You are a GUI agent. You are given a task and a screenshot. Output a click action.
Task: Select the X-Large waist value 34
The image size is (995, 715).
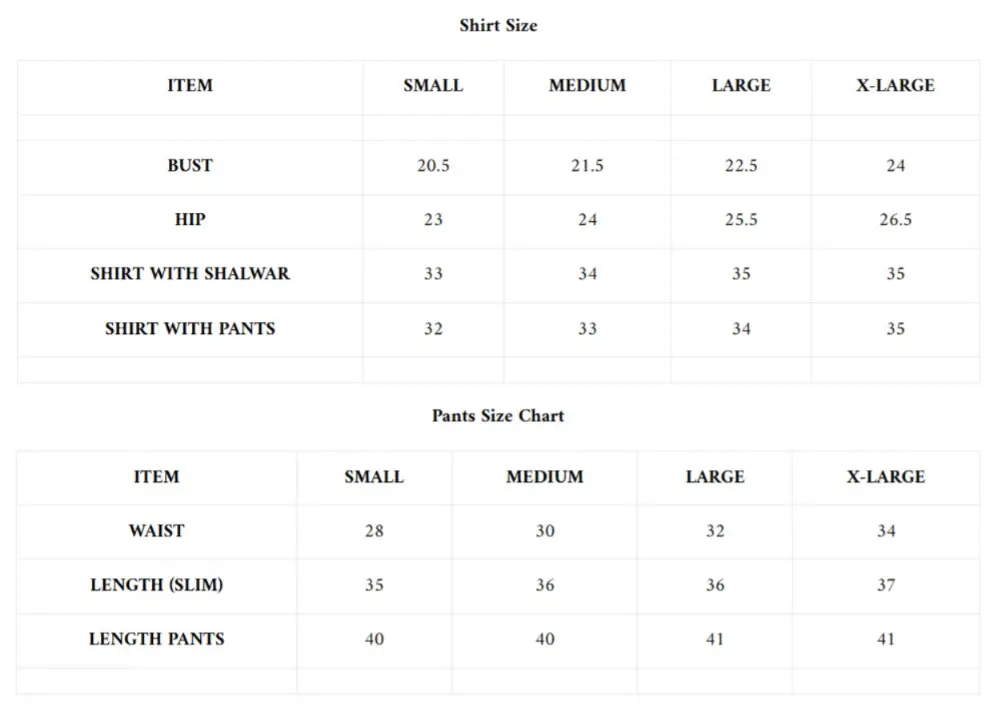coord(886,531)
